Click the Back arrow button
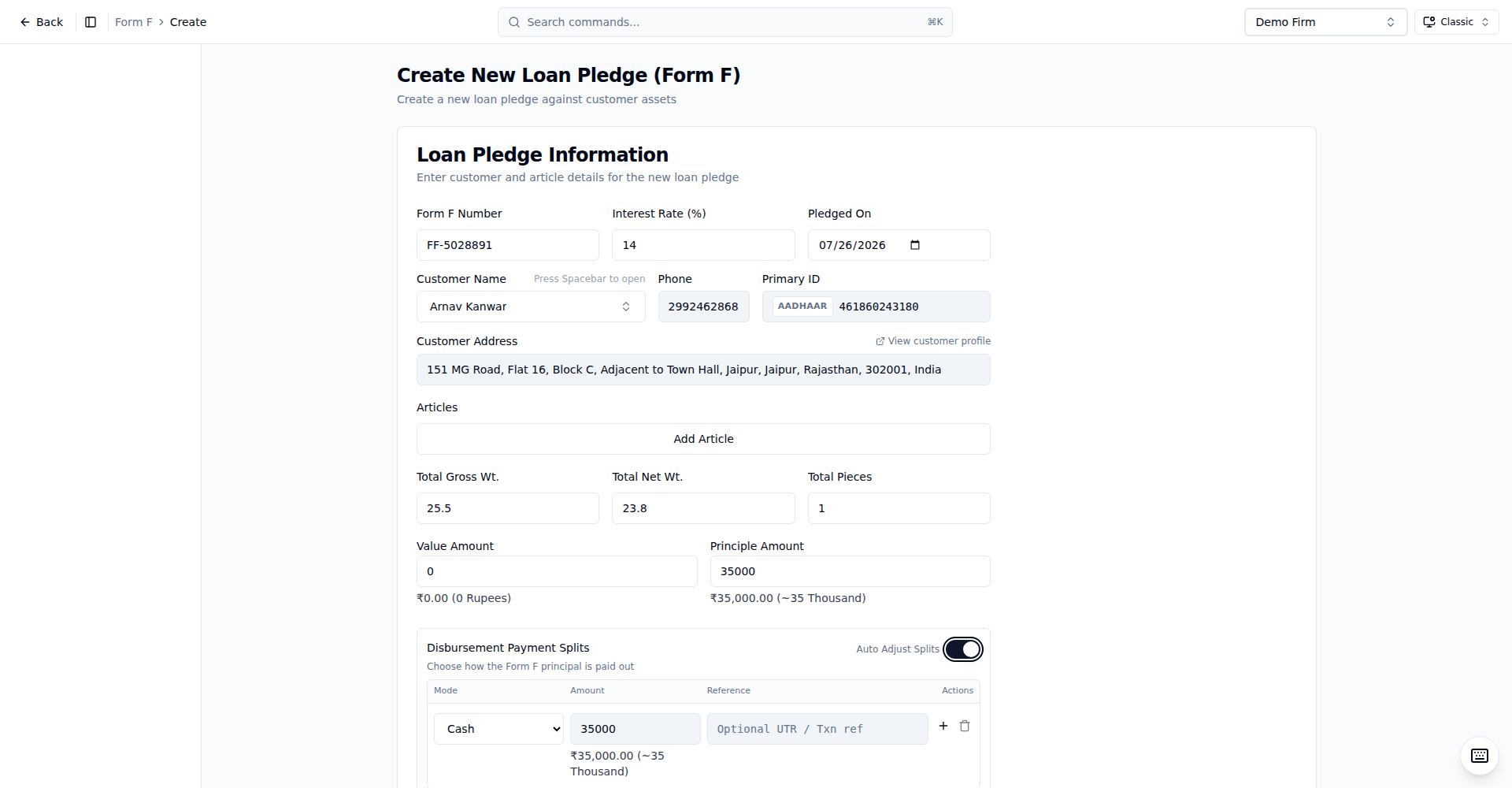 click(41, 22)
